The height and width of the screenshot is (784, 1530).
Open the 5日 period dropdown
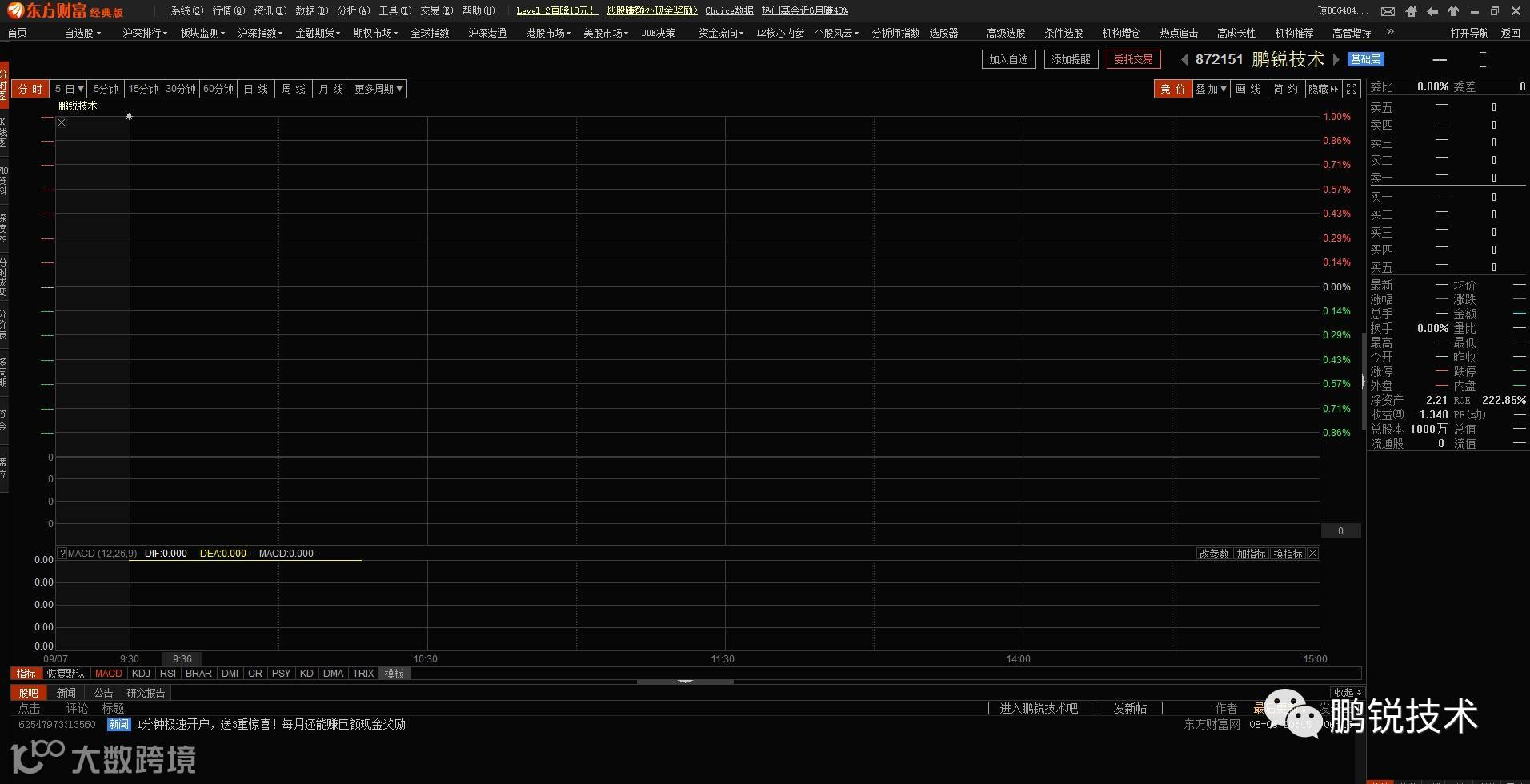69,89
